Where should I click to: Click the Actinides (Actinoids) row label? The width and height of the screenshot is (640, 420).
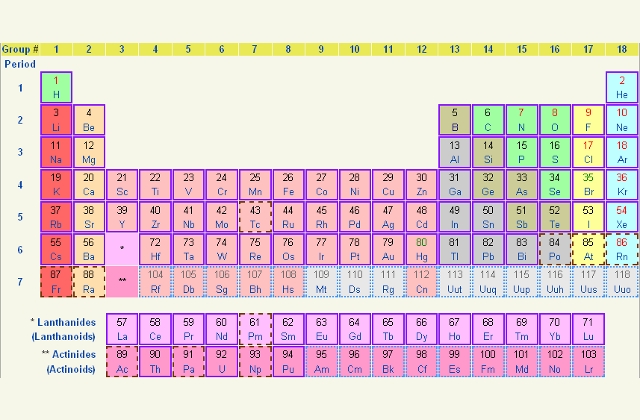[x=60, y=361]
